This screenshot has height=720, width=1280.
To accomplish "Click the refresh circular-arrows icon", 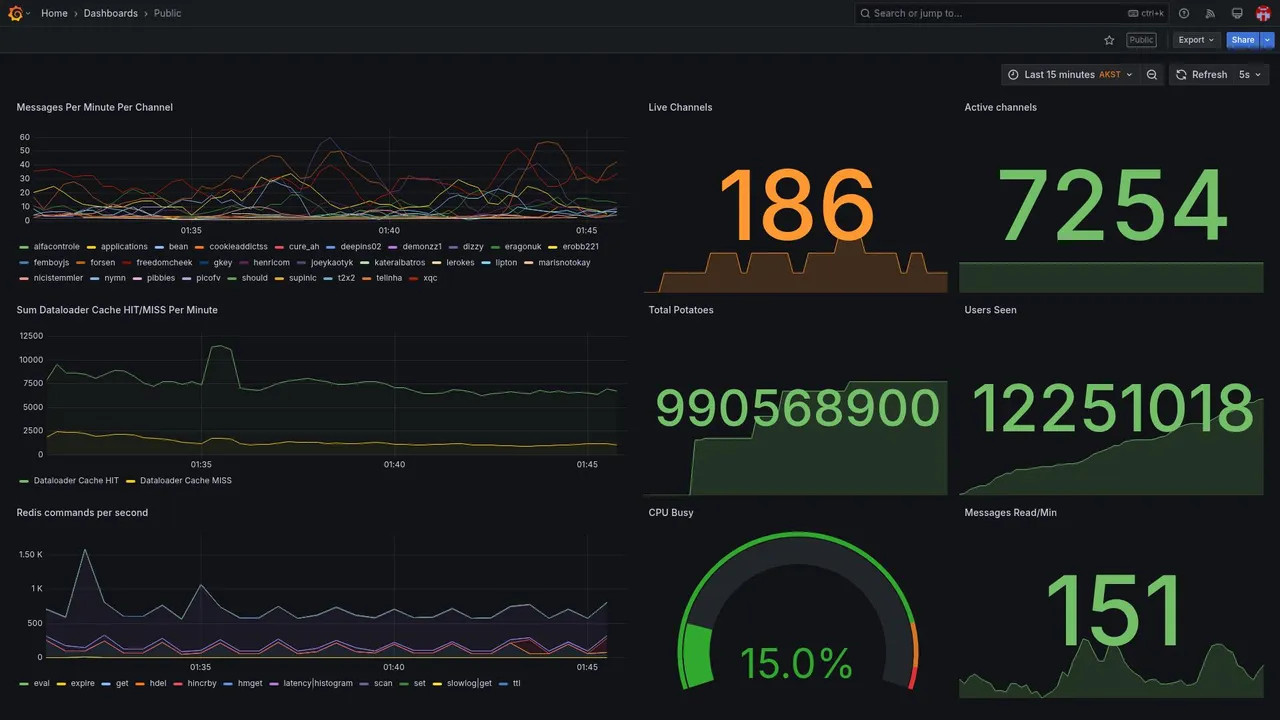I will click(1181, 75).
